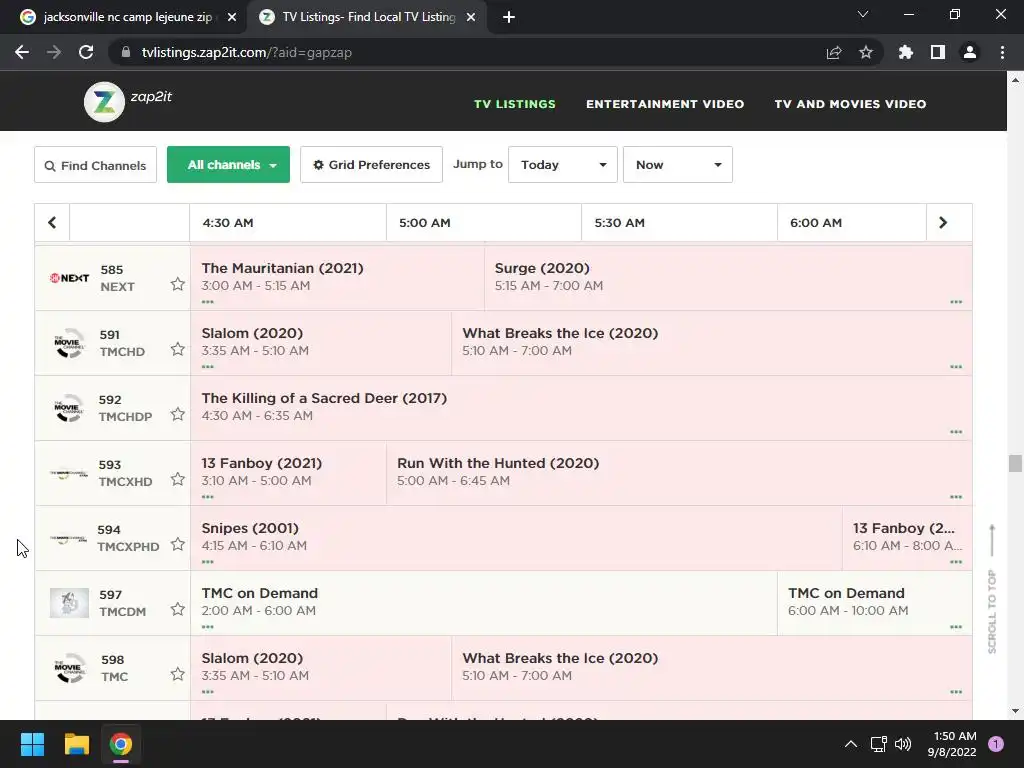Go forward in browser history
Viewport: 1024px width, 768px height.
point(54,52)
